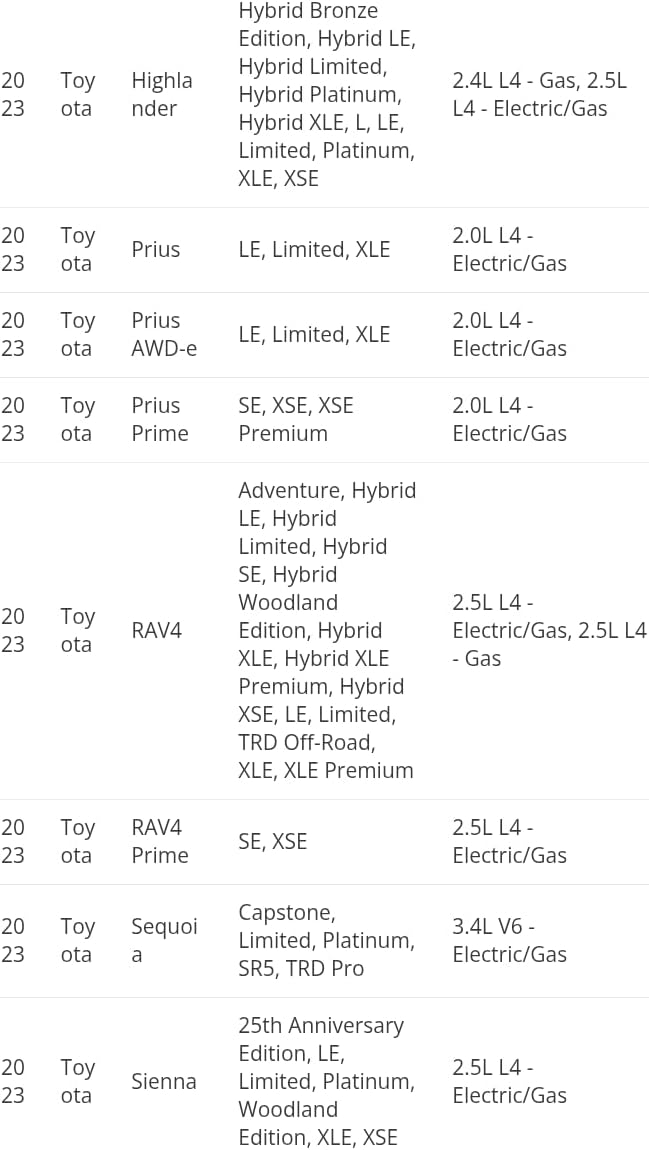Screen dimensions: 649x1150
Task: Select the RAV4 Prime SE, XSE trims
Action: tap(273, 841)
